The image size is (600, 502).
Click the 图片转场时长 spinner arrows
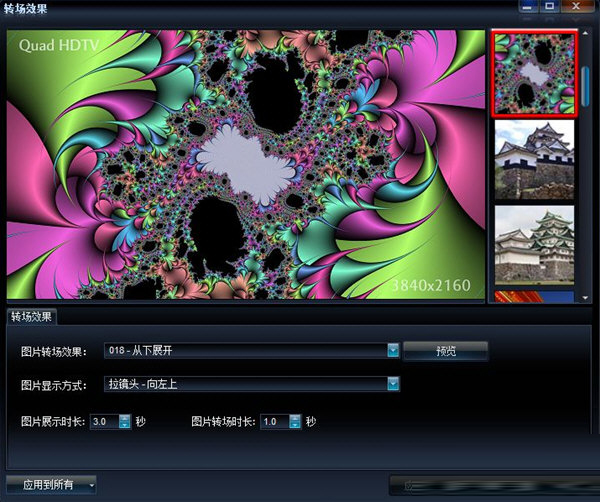pos(295,422)
